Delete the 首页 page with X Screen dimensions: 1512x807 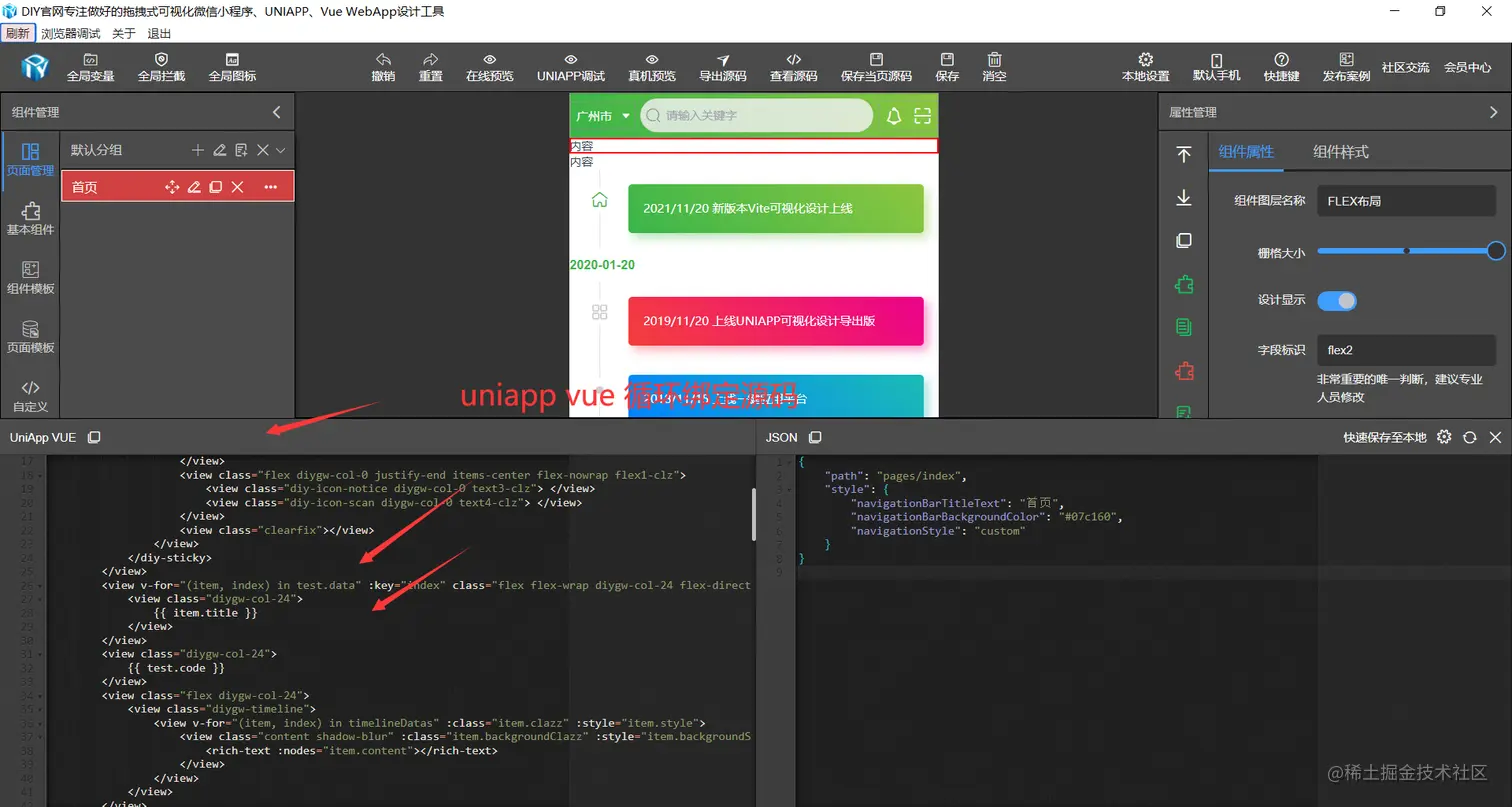click(x=238, y=187)
